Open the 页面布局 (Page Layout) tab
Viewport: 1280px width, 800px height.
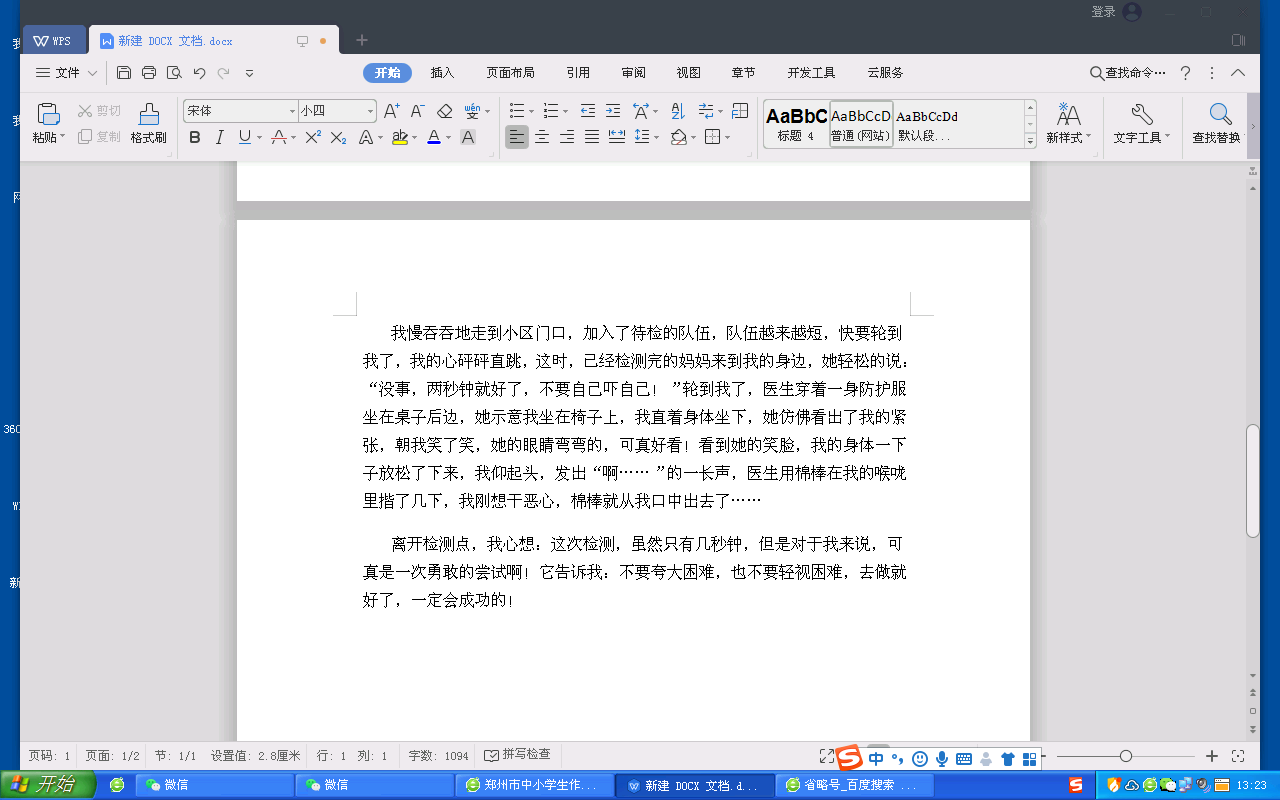510,73
